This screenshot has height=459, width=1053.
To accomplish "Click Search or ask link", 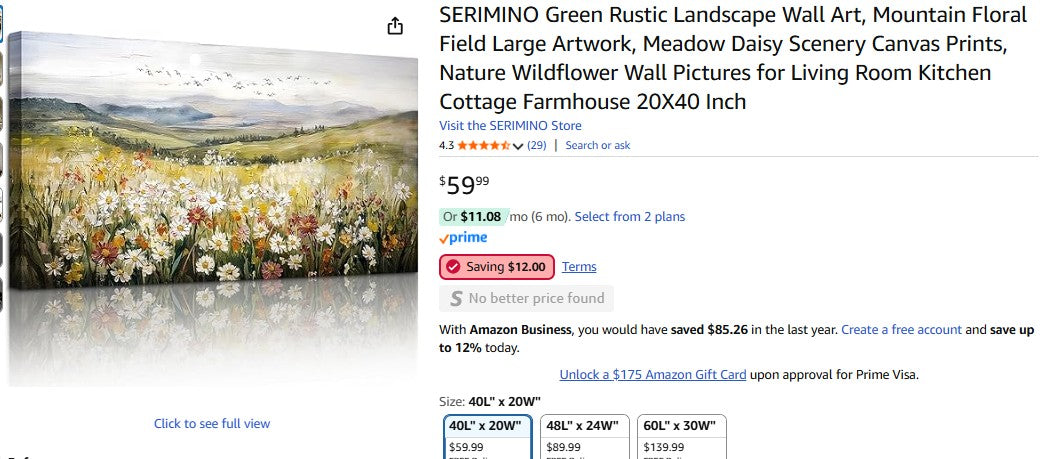I will click(x=598, y=145).
